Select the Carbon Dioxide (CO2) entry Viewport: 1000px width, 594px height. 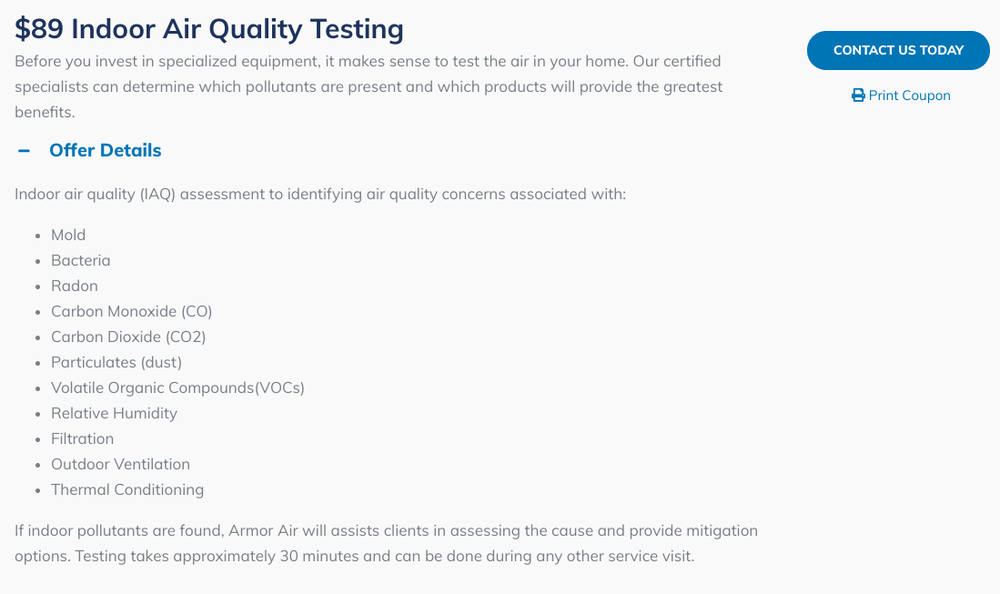pos(128,337)
